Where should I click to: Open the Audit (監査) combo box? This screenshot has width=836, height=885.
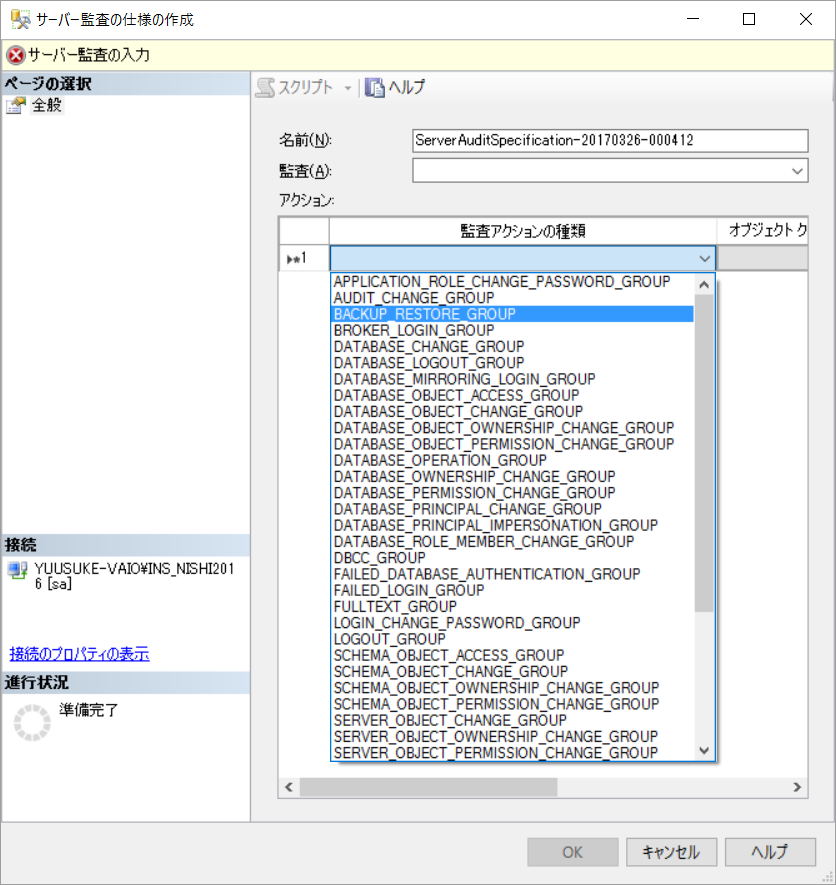pyautogui.click(x=610, y=171)
